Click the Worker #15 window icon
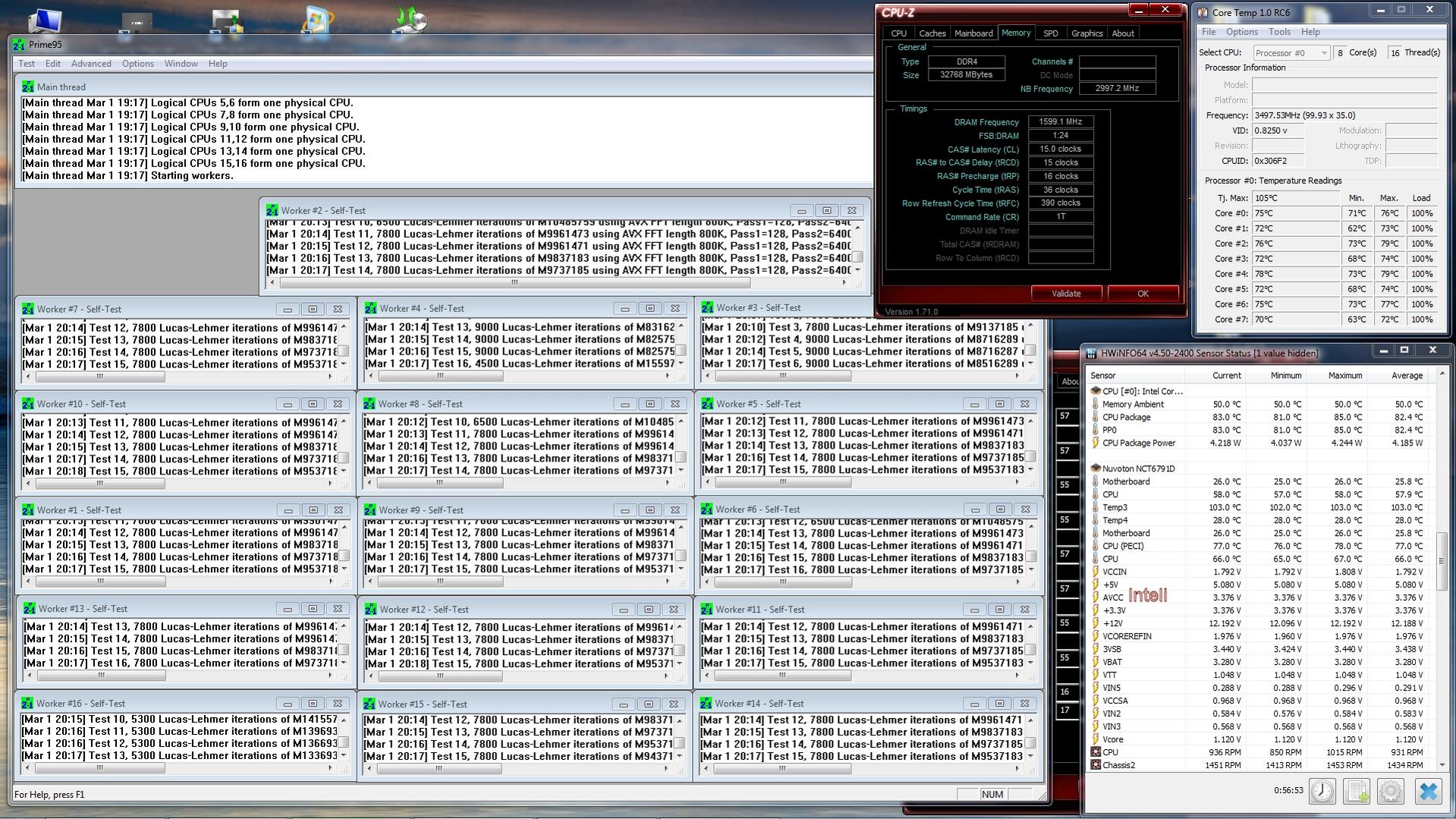The image size is (1456, 819). (x=370, y=704)
